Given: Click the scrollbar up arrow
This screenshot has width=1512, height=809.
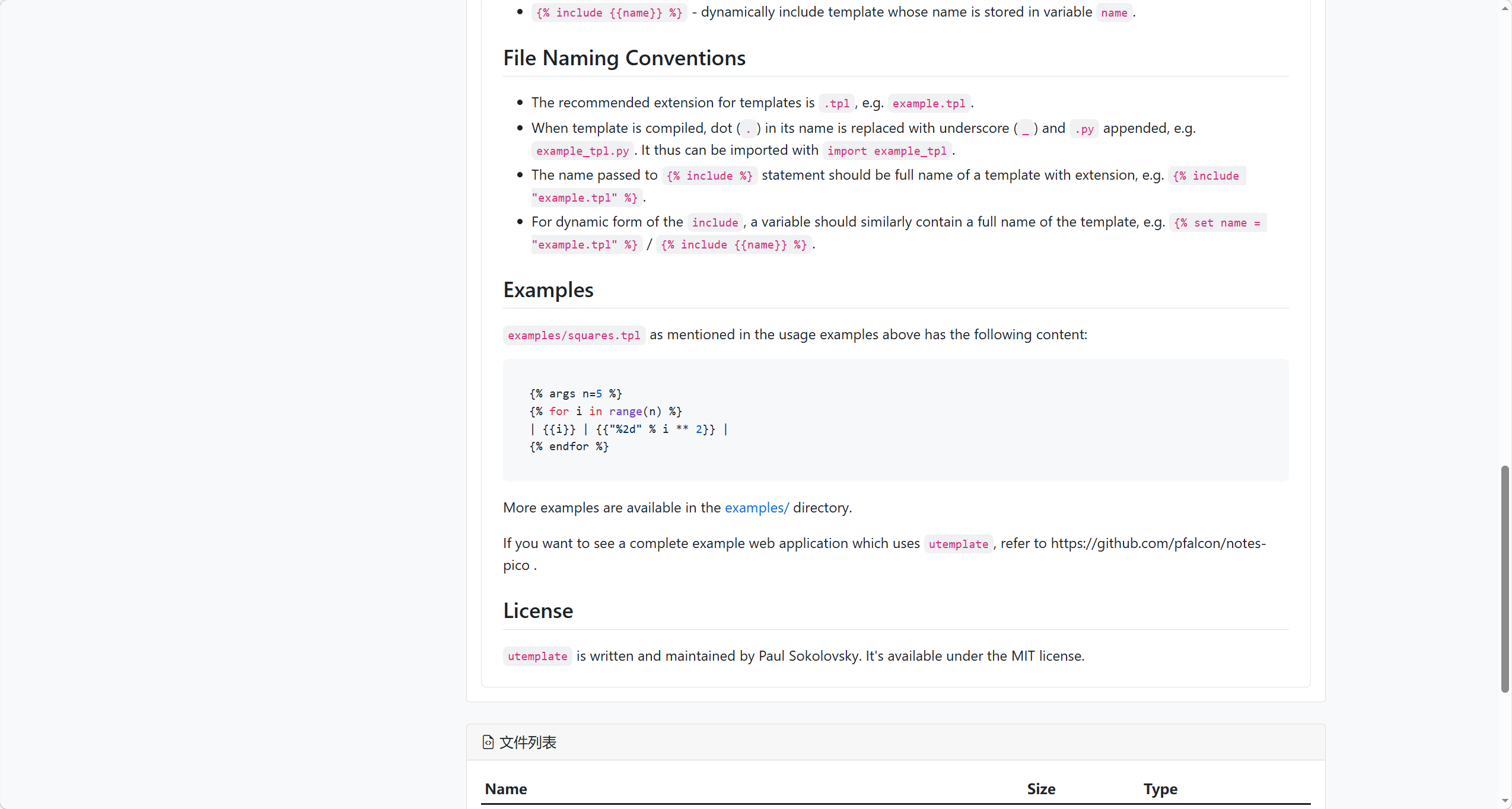Looking at the screenshot, I should tap(1505, 8).
